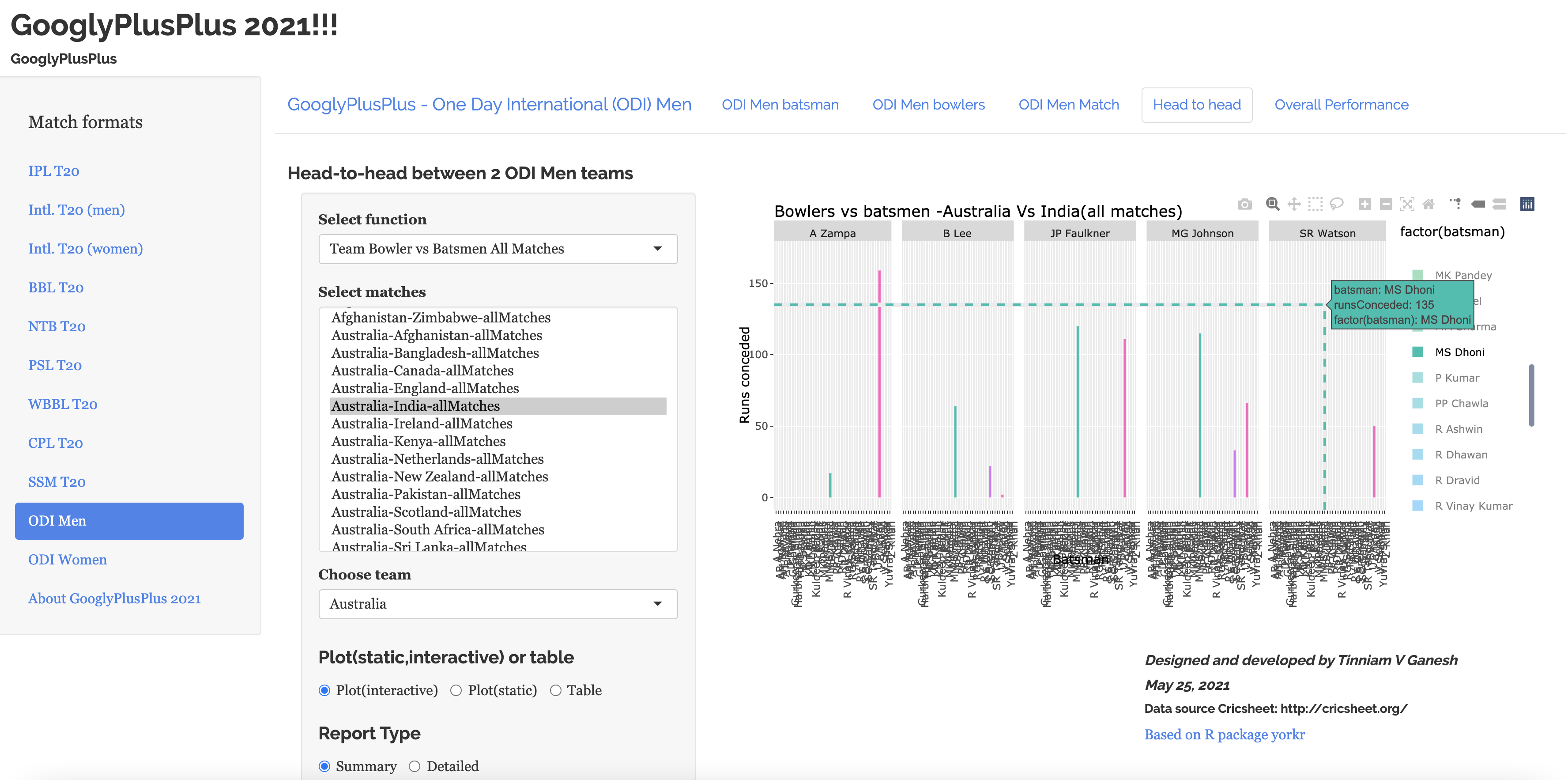Viewport: 1568px width, 780px height.
Task: Choose the Box Select tool
Action: coord(1315,204)
